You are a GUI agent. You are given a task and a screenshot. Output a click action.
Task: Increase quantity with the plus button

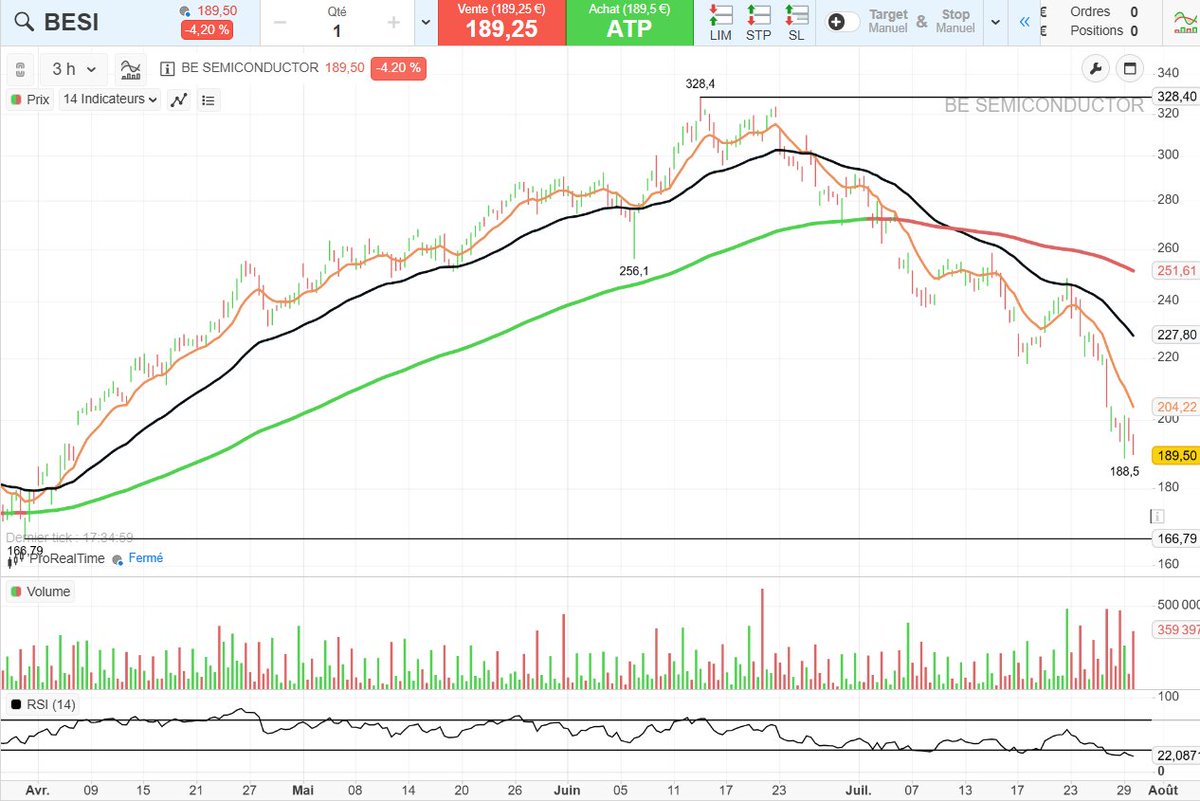pyautogui.click(x=394, y=22)
